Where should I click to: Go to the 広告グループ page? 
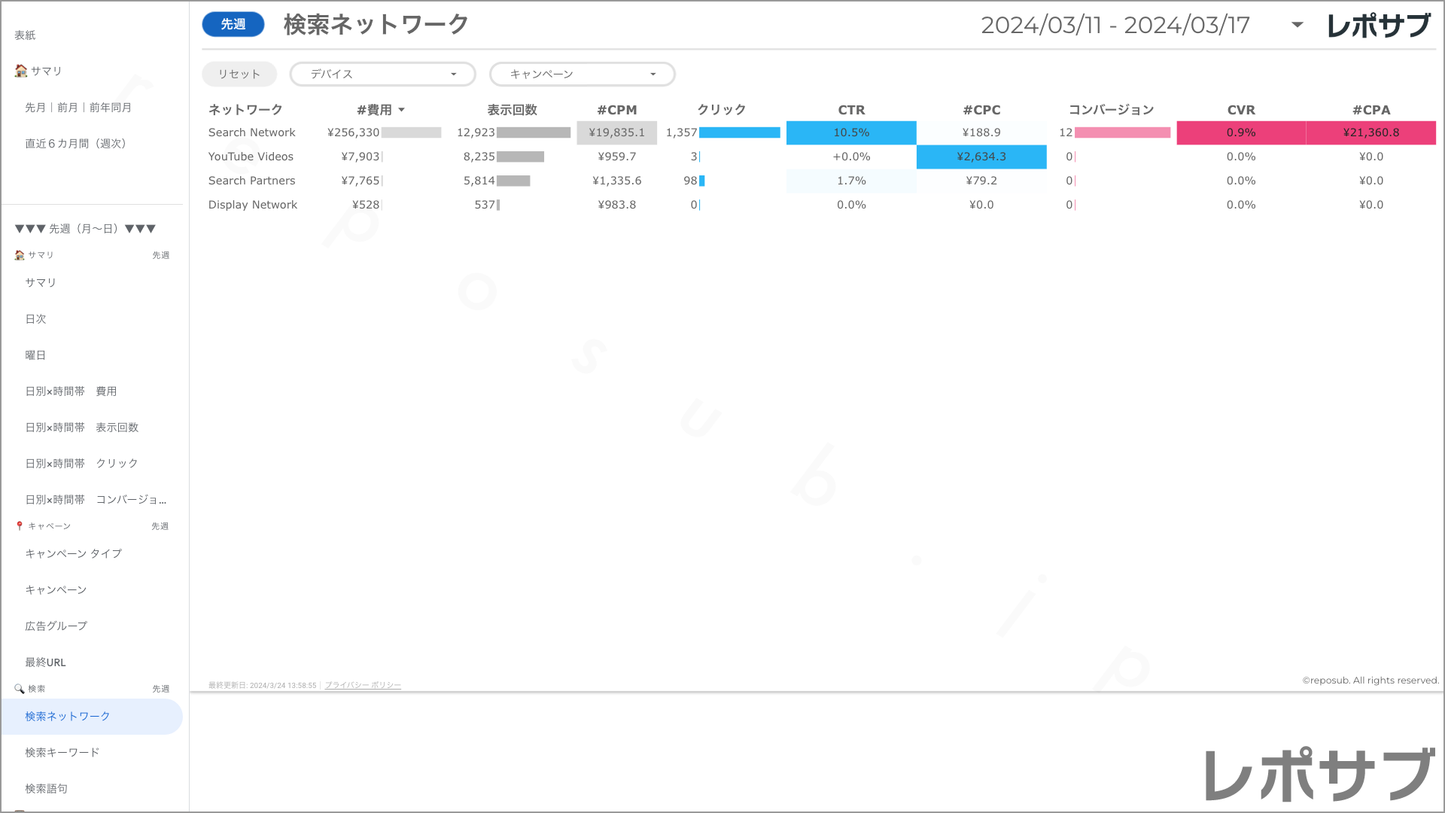56,626
